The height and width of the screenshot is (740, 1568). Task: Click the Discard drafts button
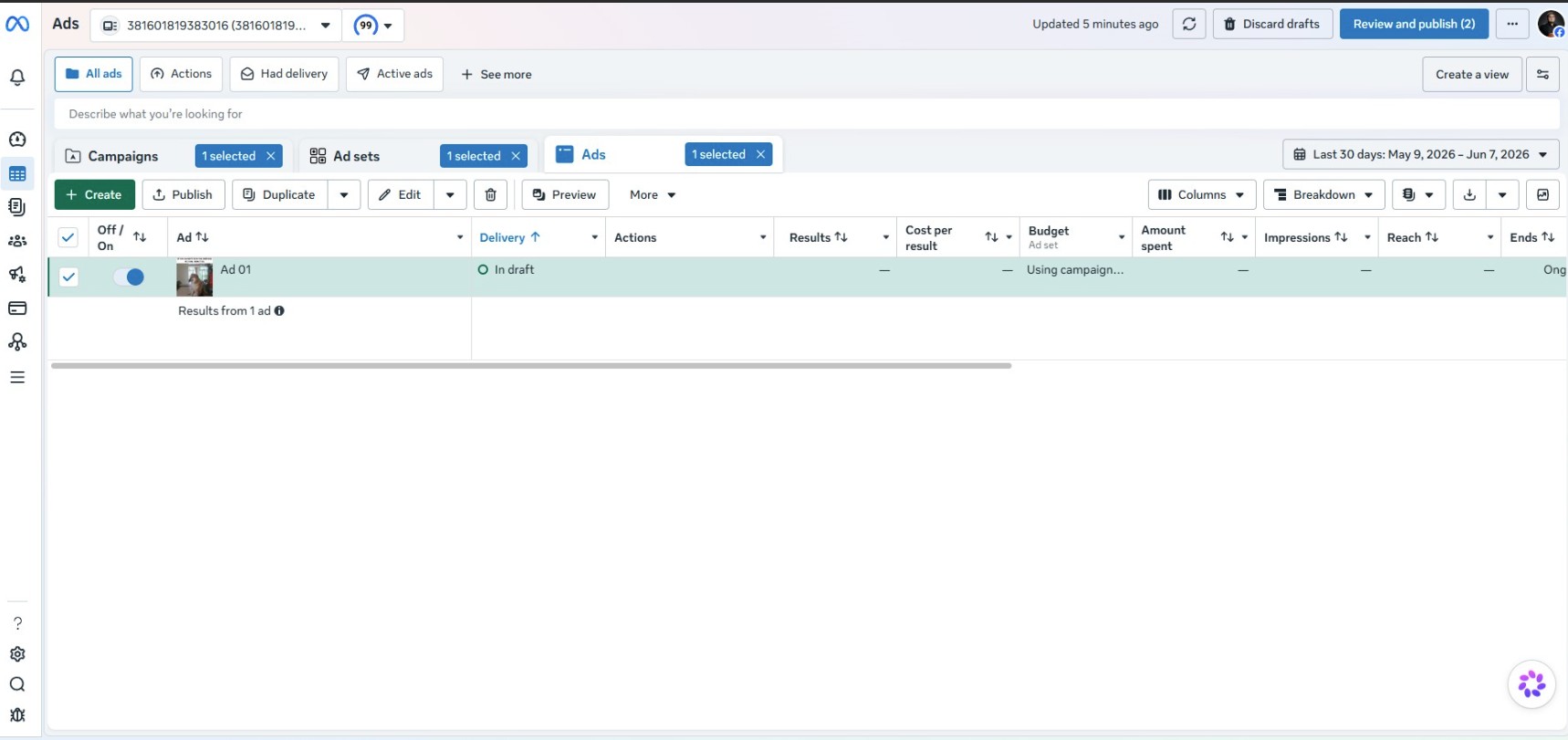click(x=1272, y=24)
